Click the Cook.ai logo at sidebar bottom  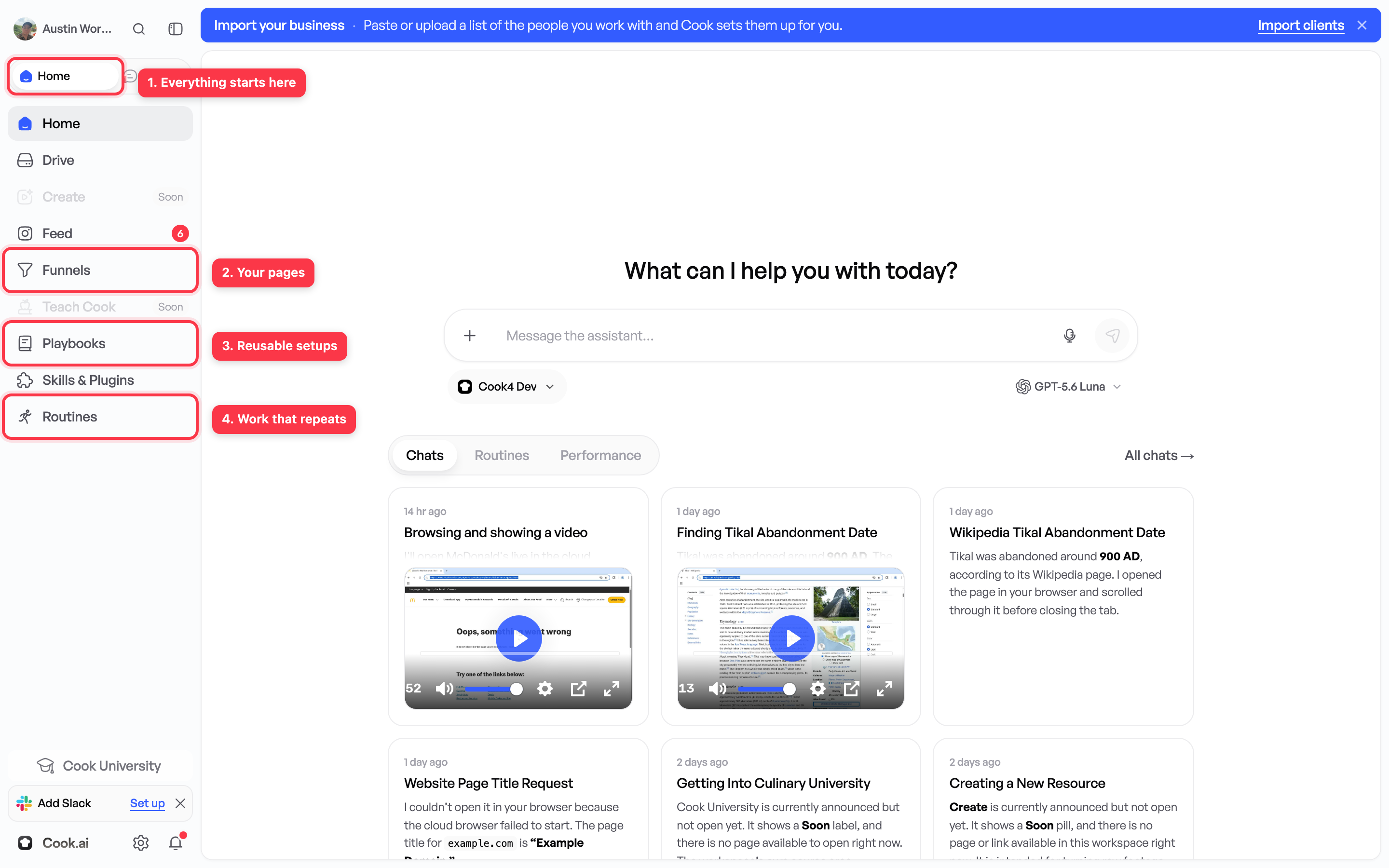point(25,843)
